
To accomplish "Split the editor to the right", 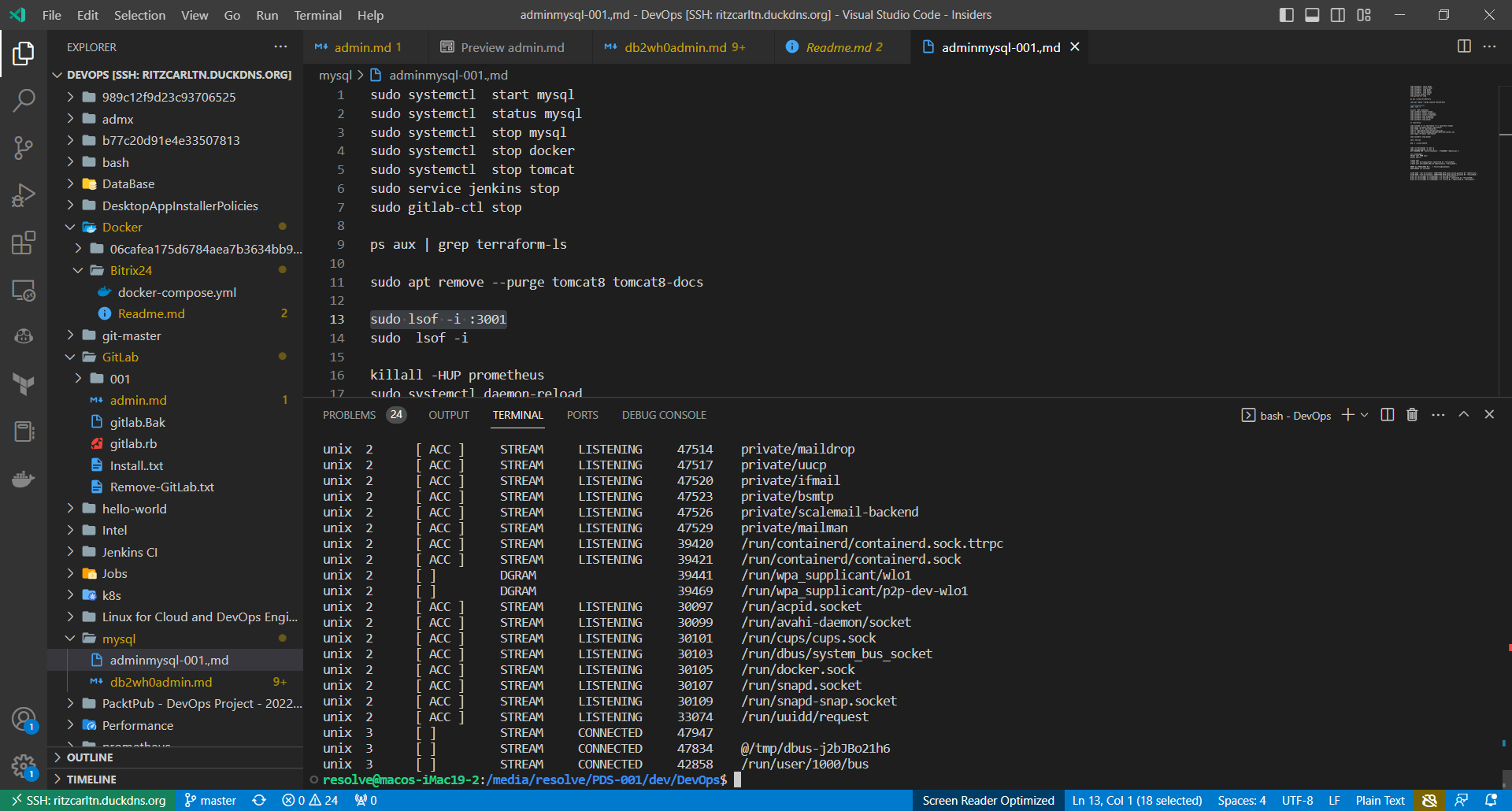I will pyautogui.click(x=1464, y=46).
